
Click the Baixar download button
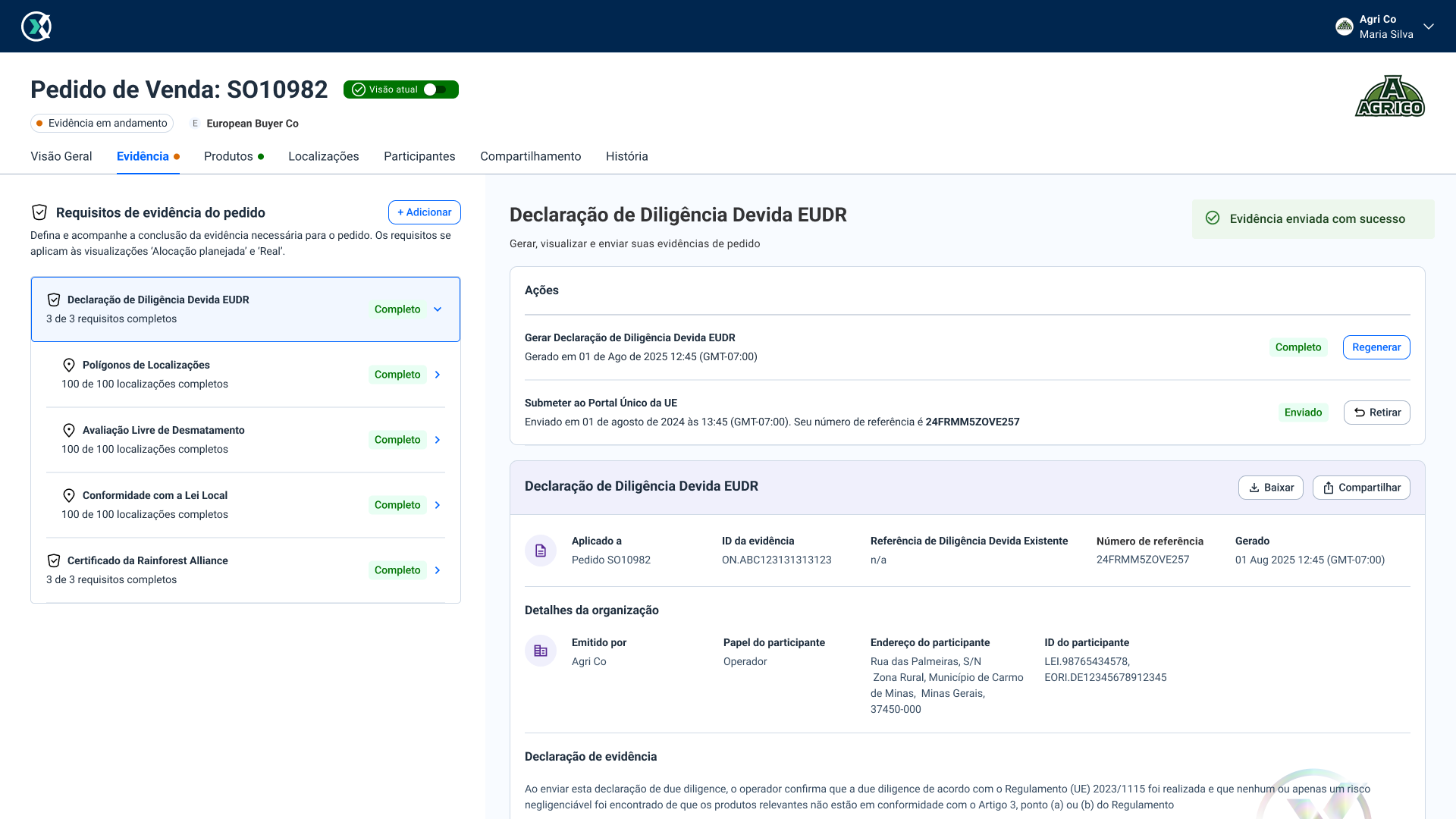tap(1271, 488)
